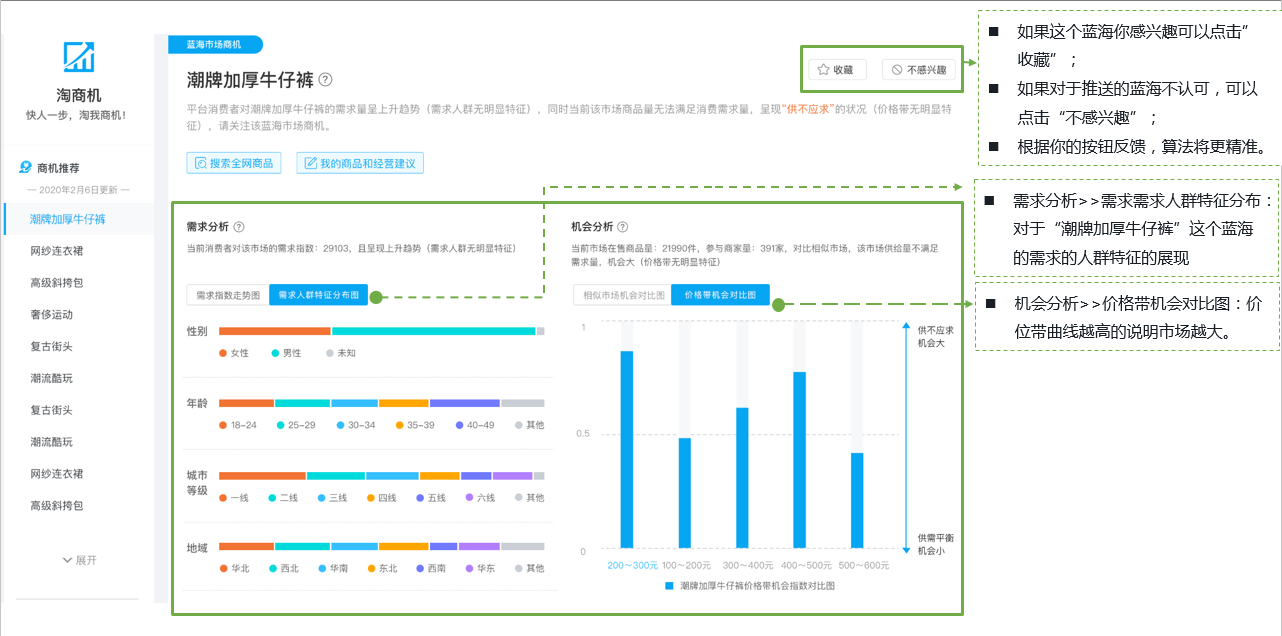Click help icon next to 需求分析
1282x636 pixels.
click(239, 227)
